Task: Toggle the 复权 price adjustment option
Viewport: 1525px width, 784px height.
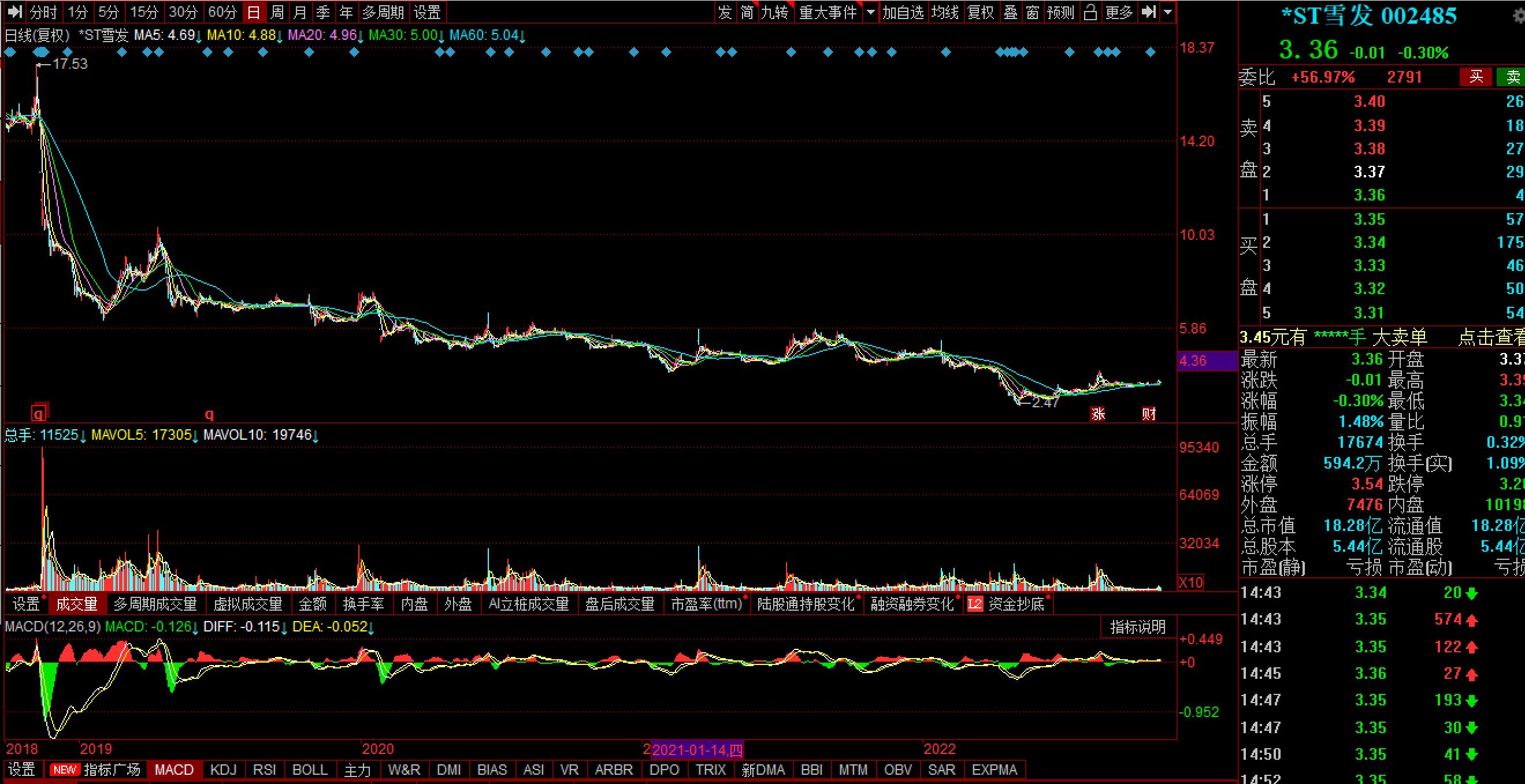Action: [981, 12]
